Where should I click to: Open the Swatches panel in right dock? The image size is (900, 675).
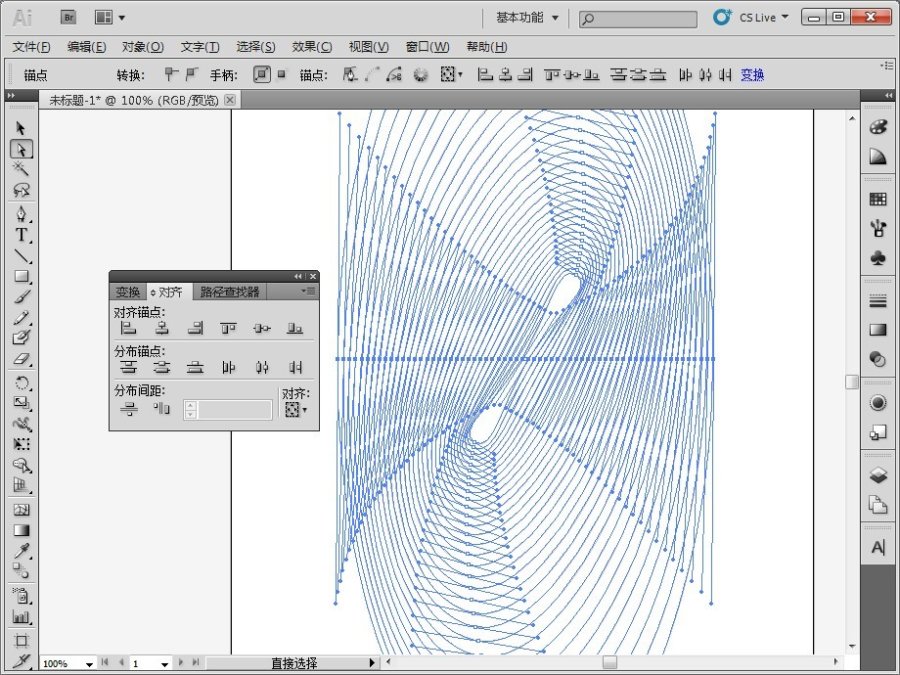pos(878,199)
